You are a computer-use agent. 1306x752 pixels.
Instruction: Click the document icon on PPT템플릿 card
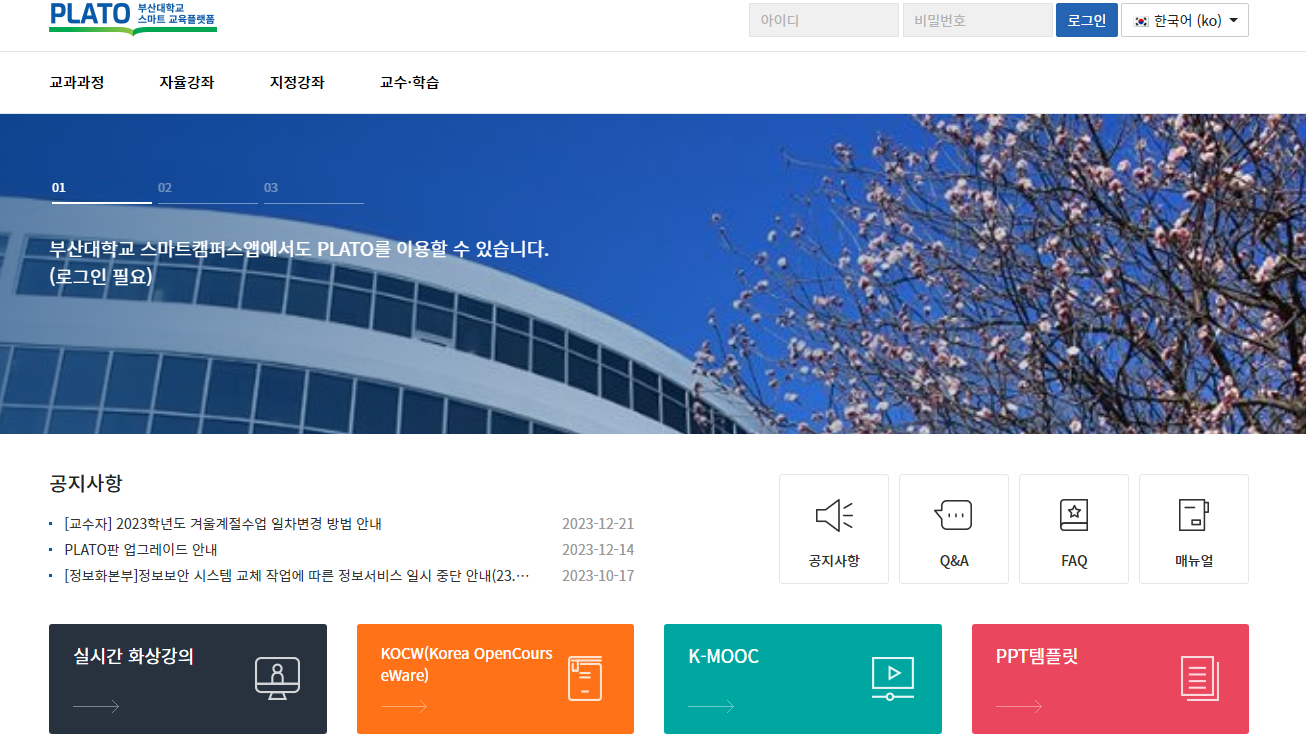[1199, 676]
